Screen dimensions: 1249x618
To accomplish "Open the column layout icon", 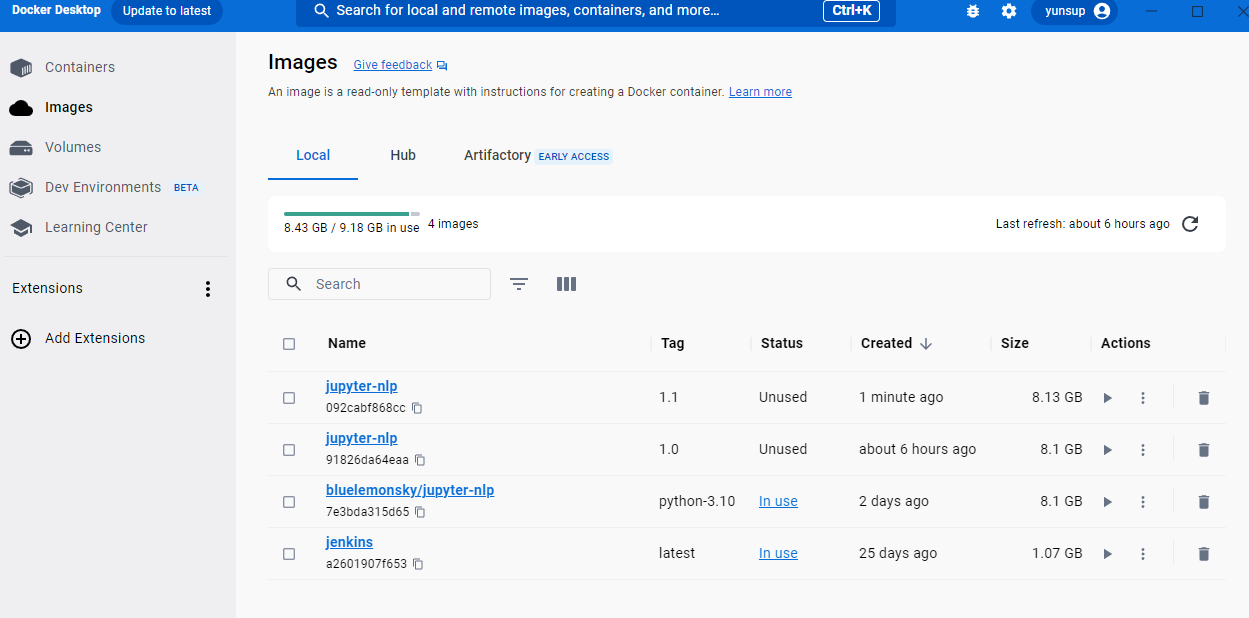I will click(566, 284).
